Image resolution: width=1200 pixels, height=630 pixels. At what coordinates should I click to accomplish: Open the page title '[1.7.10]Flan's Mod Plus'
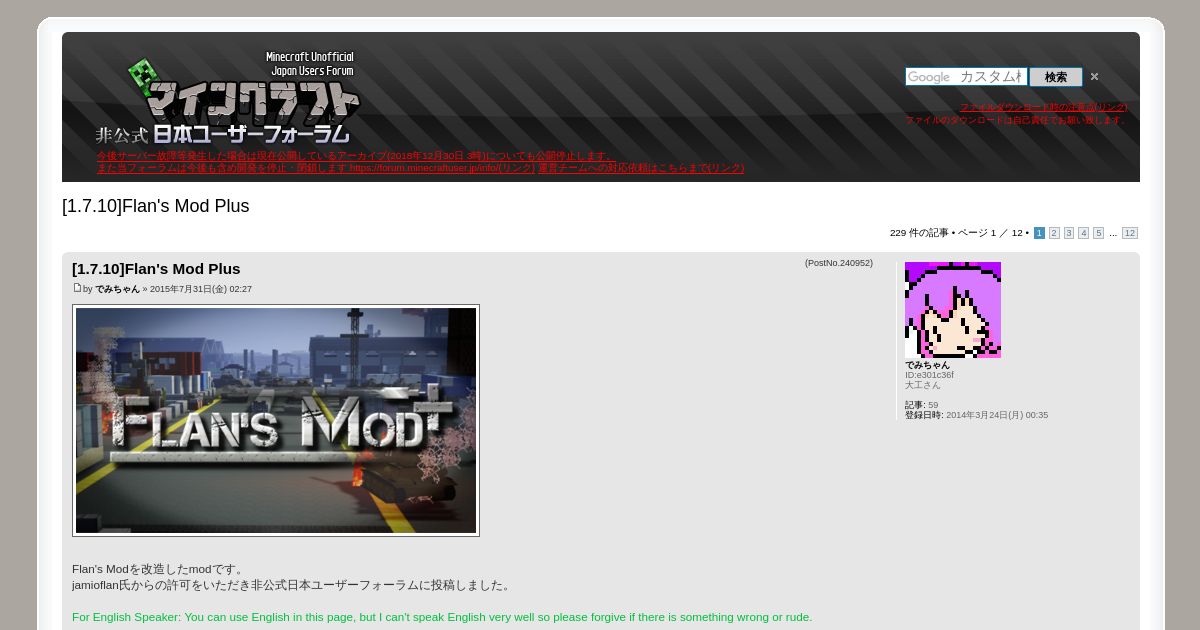(x=155, y=206)
